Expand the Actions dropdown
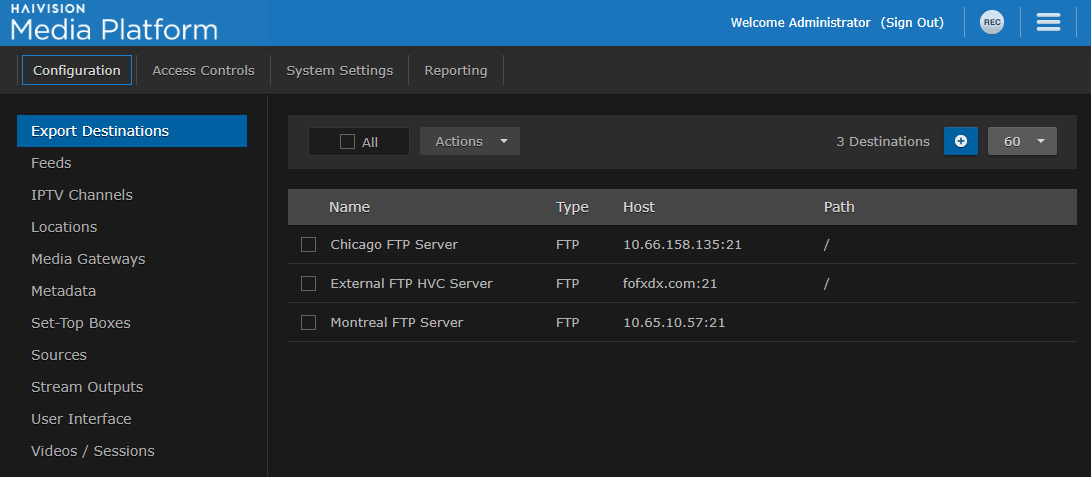1091x477 pixels. coord(470,141)
